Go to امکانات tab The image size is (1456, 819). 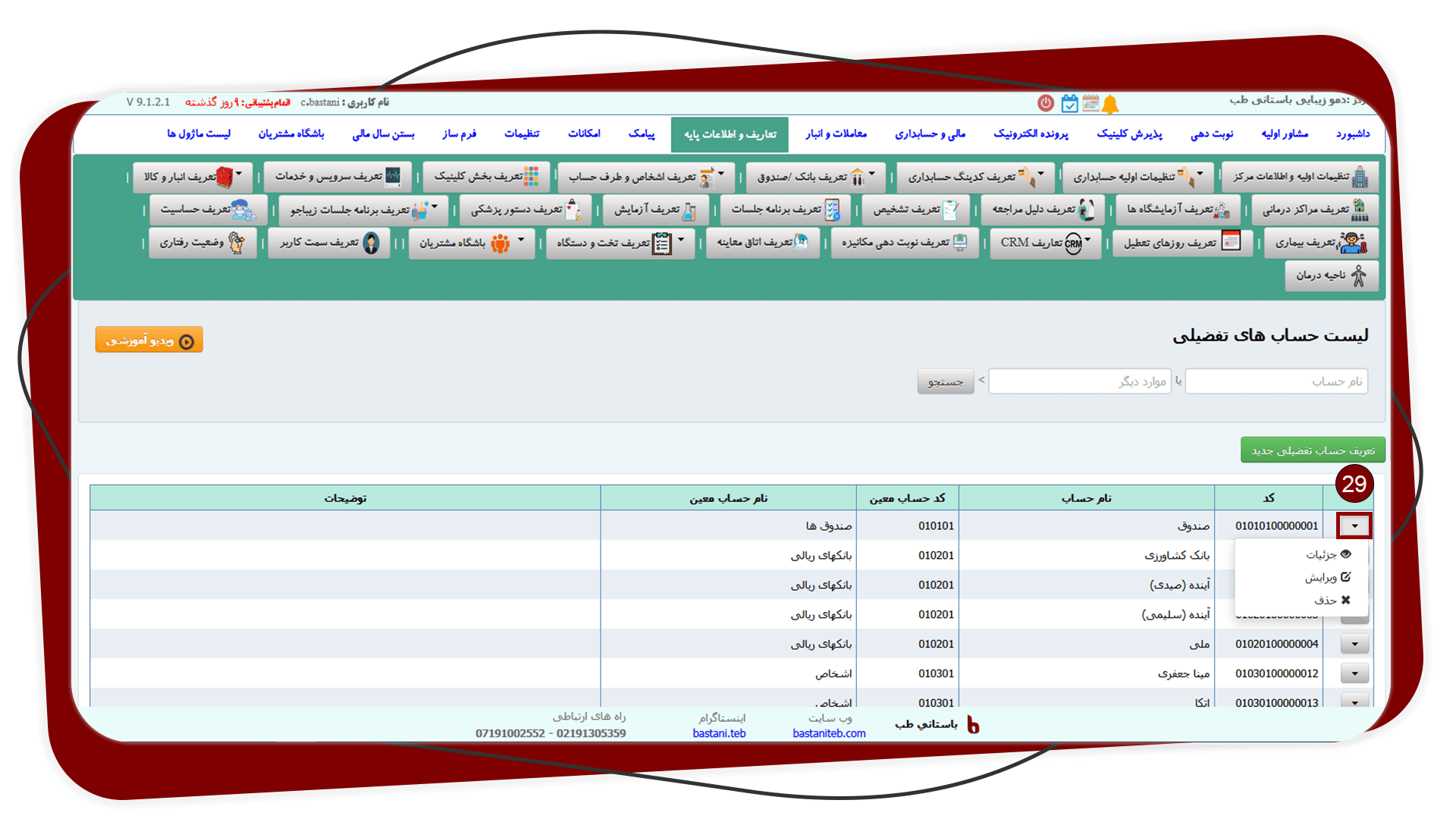pyautogui.click(x=584, y=134)
